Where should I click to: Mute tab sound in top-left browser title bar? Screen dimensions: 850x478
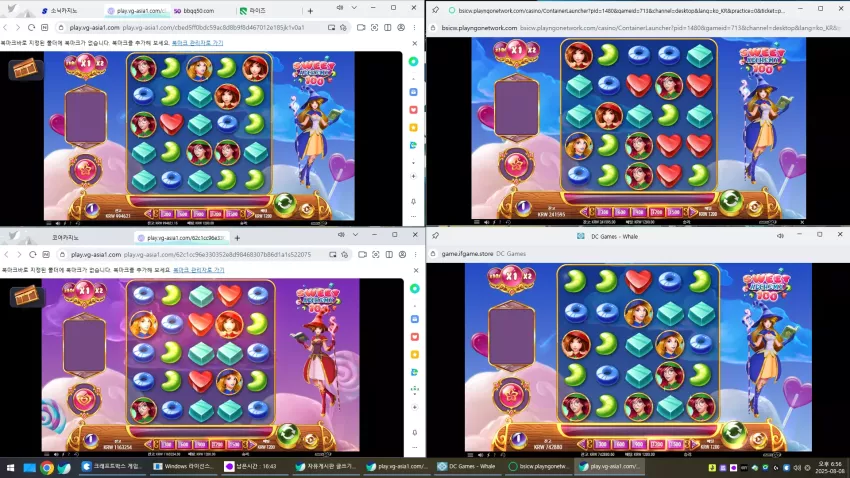click(339, 8)
